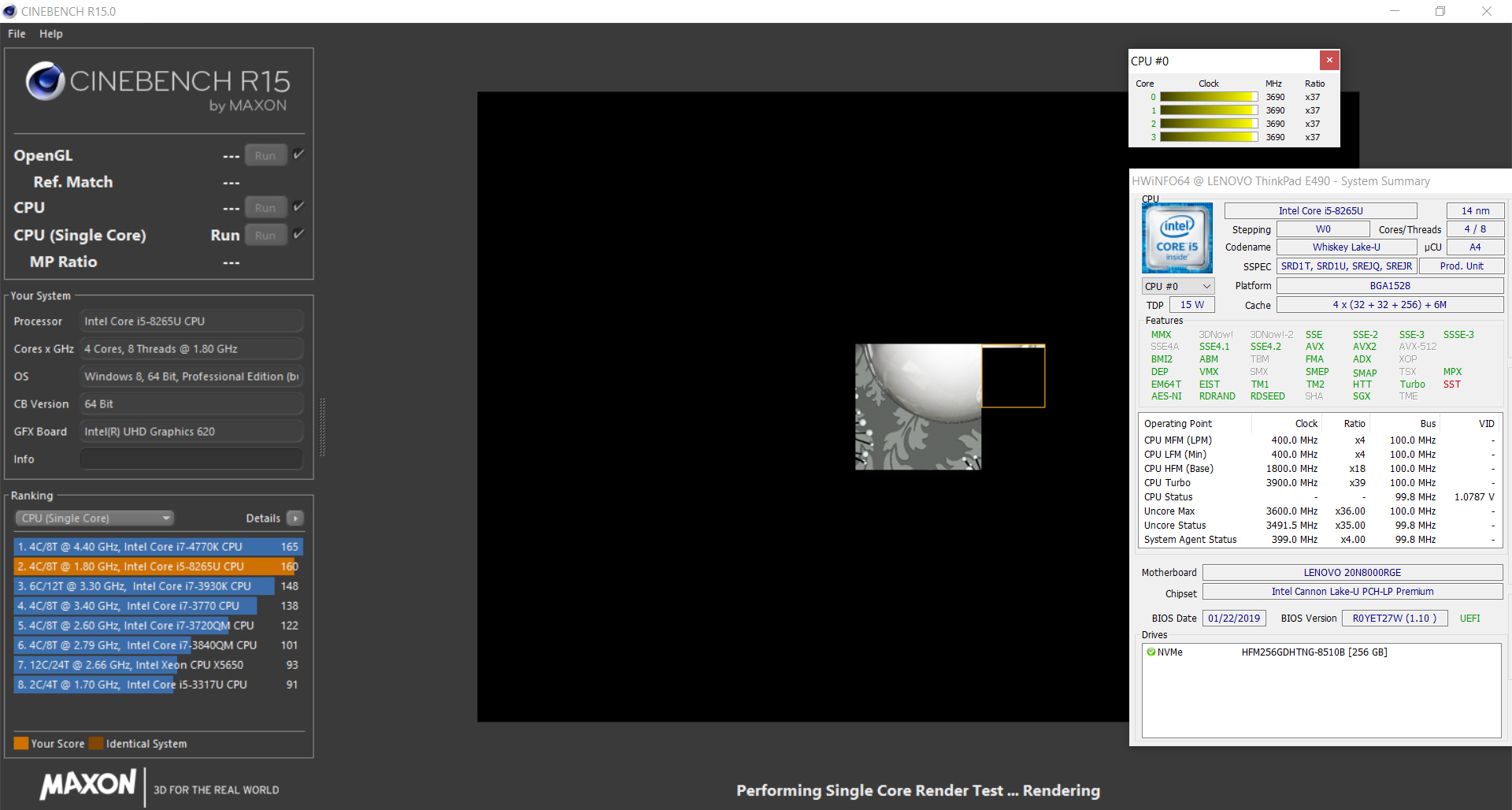Select ranking entry Intel Core i5-3317U CPU
Viewport: 1512px width, 810px height.
point(158,685)
